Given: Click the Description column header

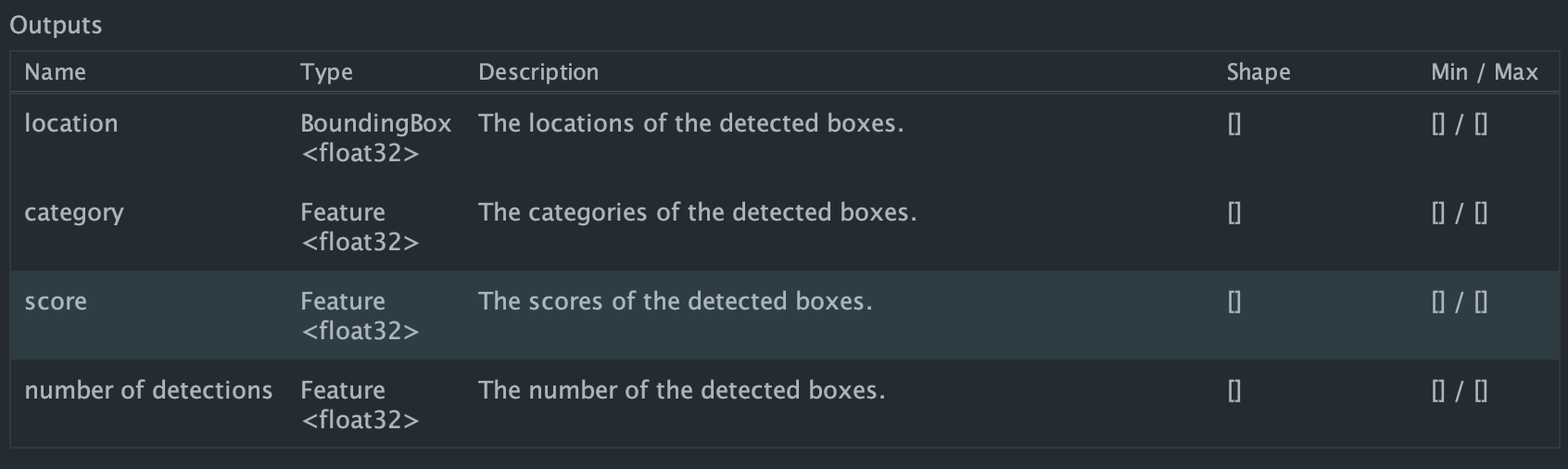Looking at the screenshot, I should 538,72.
